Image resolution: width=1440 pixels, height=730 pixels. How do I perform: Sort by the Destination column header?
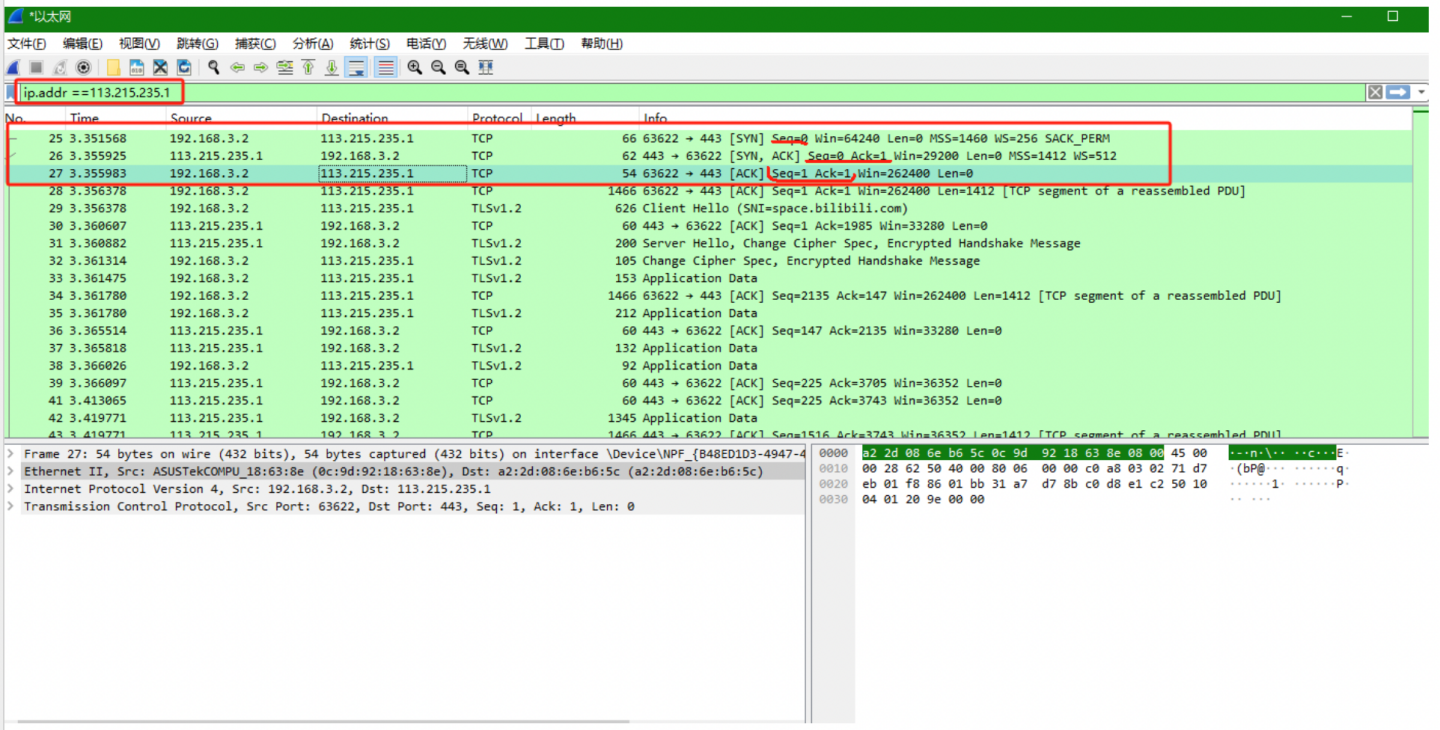392,118
